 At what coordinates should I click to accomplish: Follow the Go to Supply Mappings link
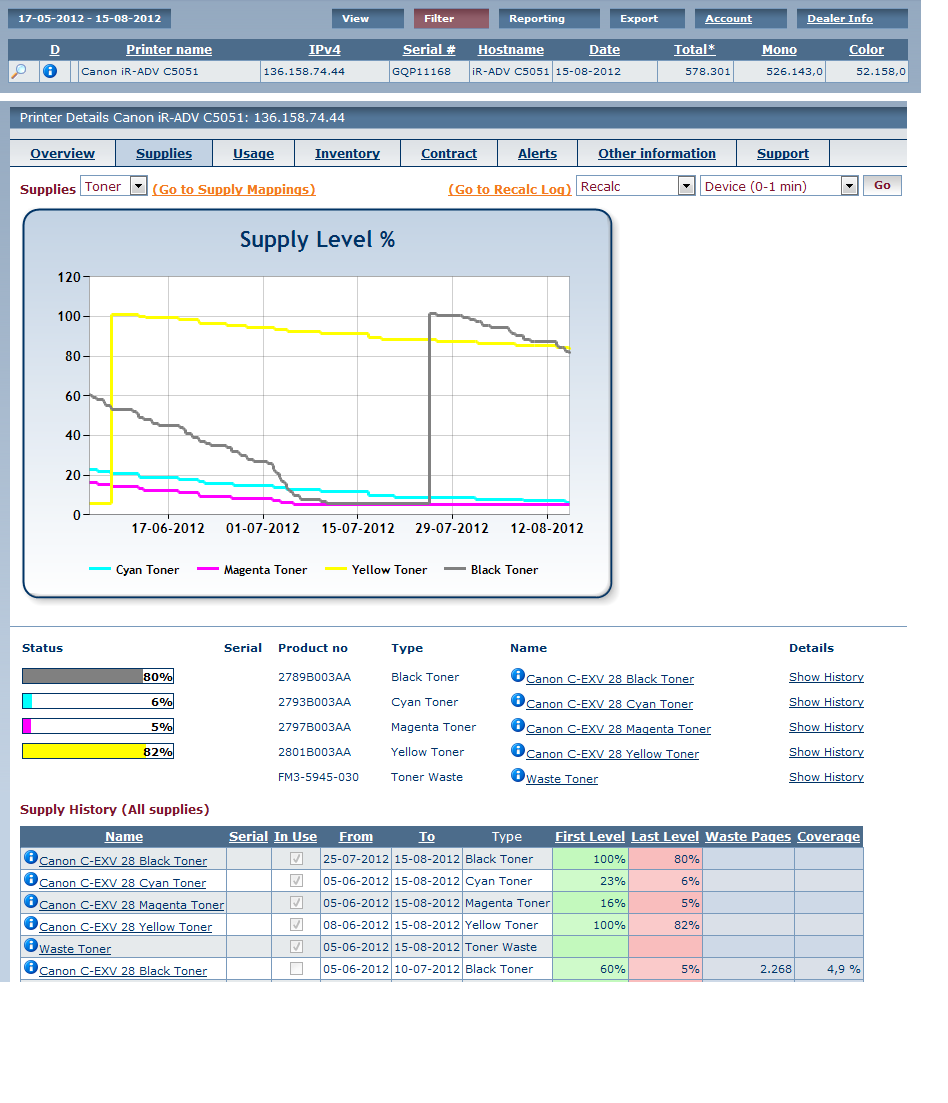(234, 189)
